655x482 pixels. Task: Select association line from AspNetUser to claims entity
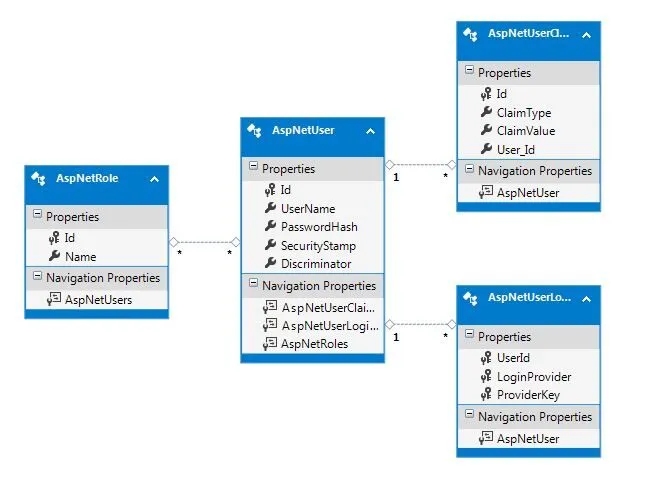point(421,165)
